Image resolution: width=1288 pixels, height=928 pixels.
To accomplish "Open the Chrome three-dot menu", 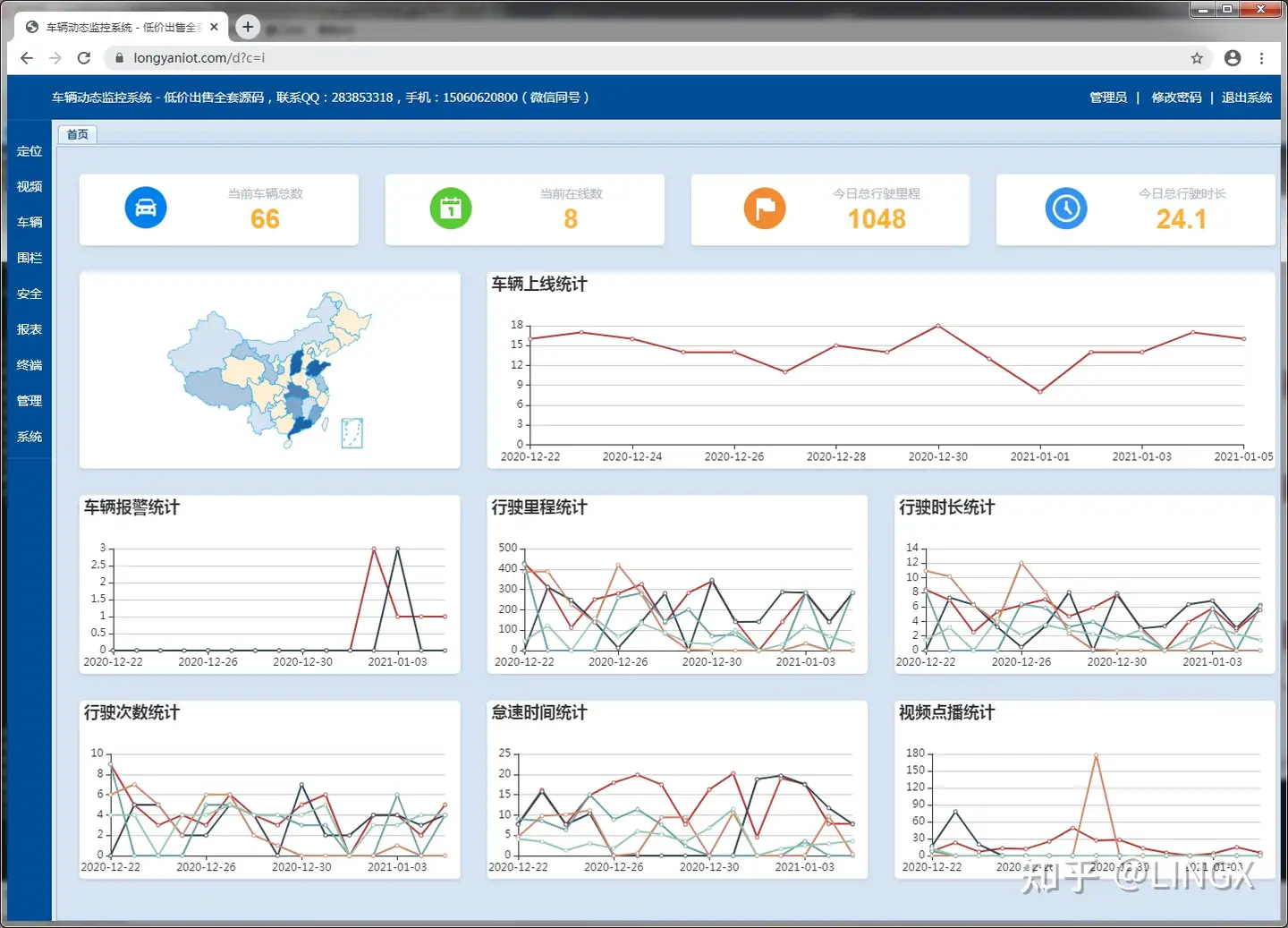I will [x=1262, y=58].
